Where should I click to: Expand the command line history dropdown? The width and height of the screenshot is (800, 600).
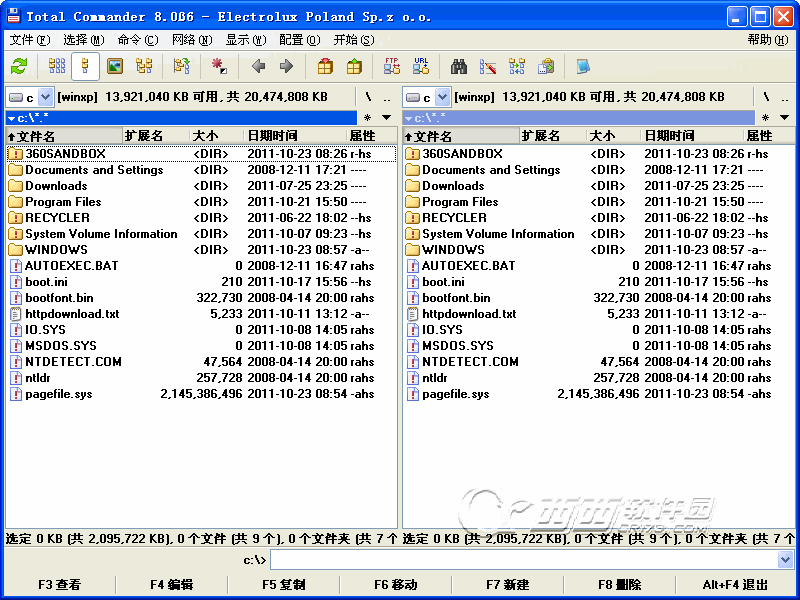click(785, 560)
